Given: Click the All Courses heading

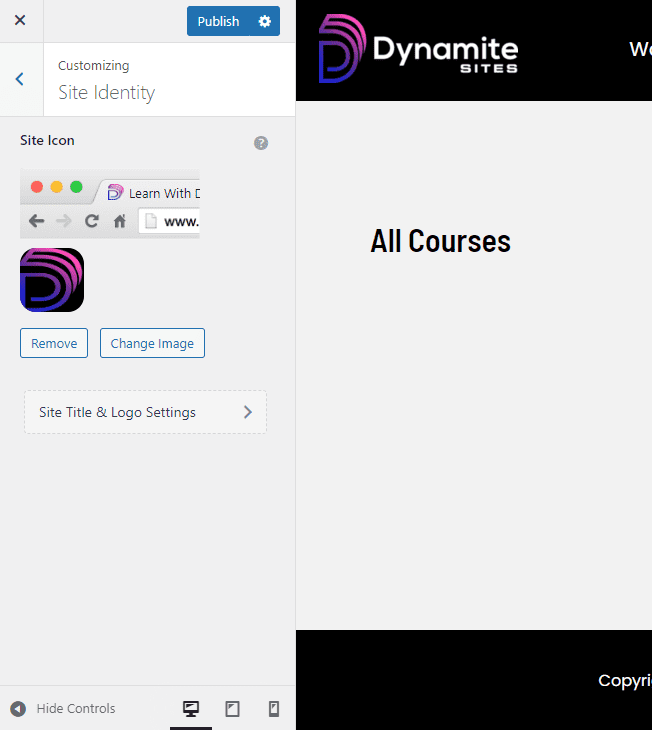Looking at the screenshot, I should tap(440, 241).
